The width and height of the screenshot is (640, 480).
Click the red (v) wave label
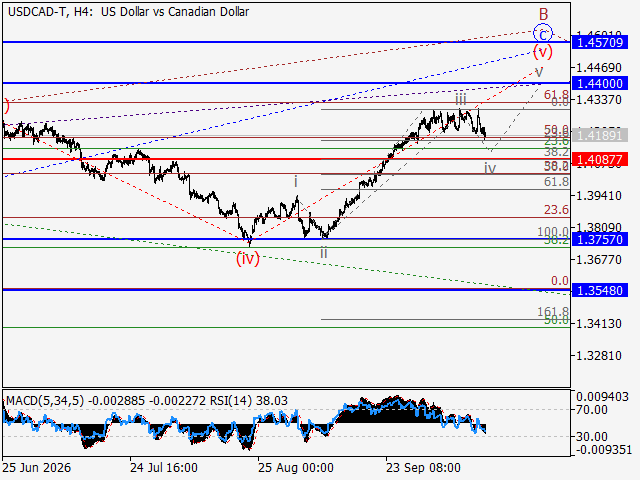543,52
